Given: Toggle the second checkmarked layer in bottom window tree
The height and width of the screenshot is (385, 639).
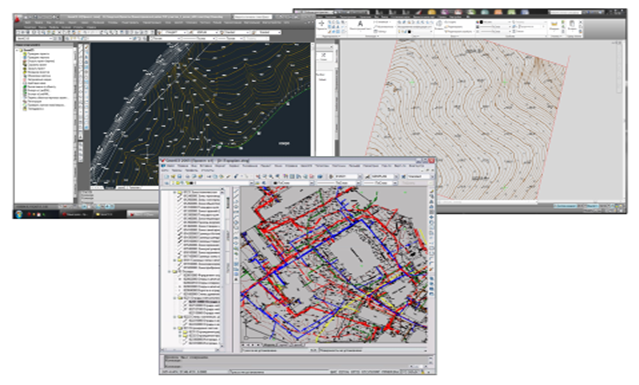Looking at the screenshot, I should pyautogui.click(x=180, y=200).
